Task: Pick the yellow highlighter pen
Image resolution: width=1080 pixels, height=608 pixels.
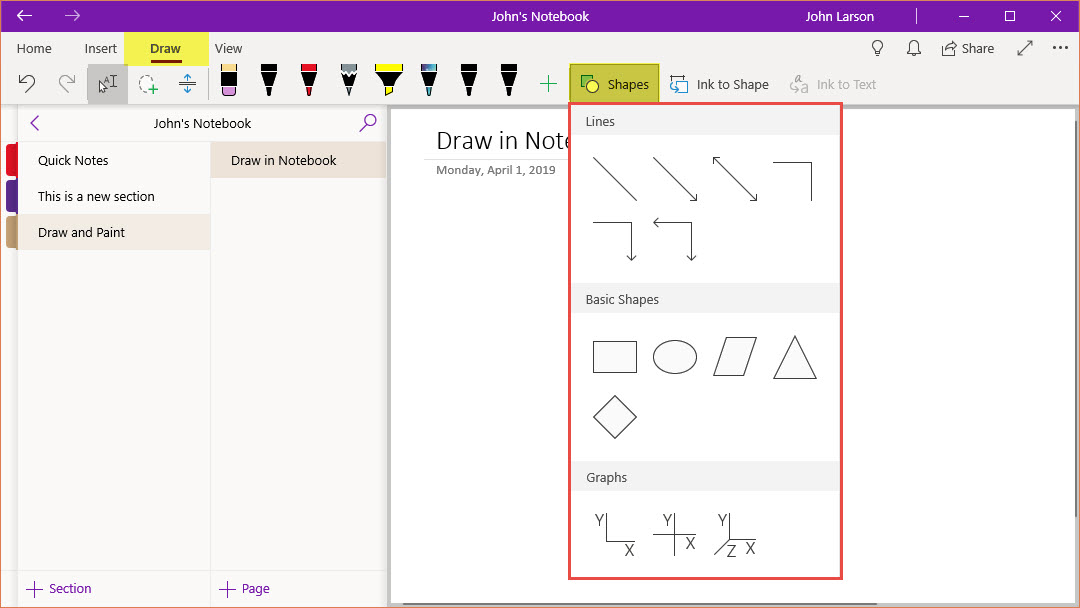Action: click(388, 82)
